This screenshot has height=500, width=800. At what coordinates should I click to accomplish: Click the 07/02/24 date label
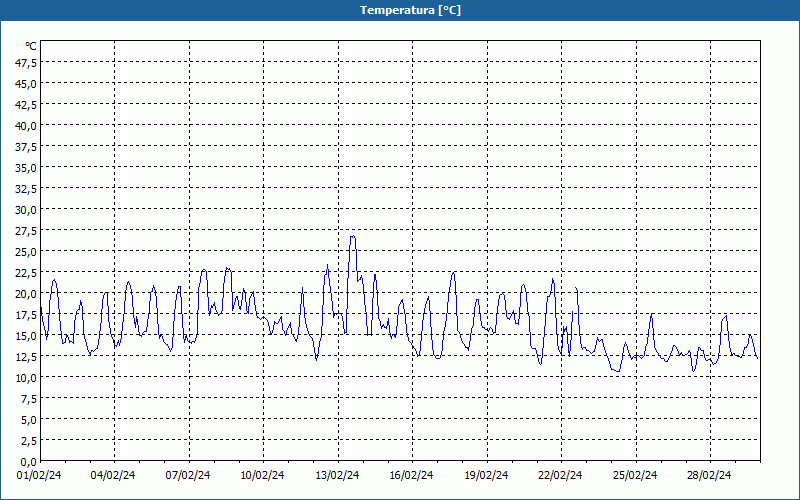click(188, 476)
